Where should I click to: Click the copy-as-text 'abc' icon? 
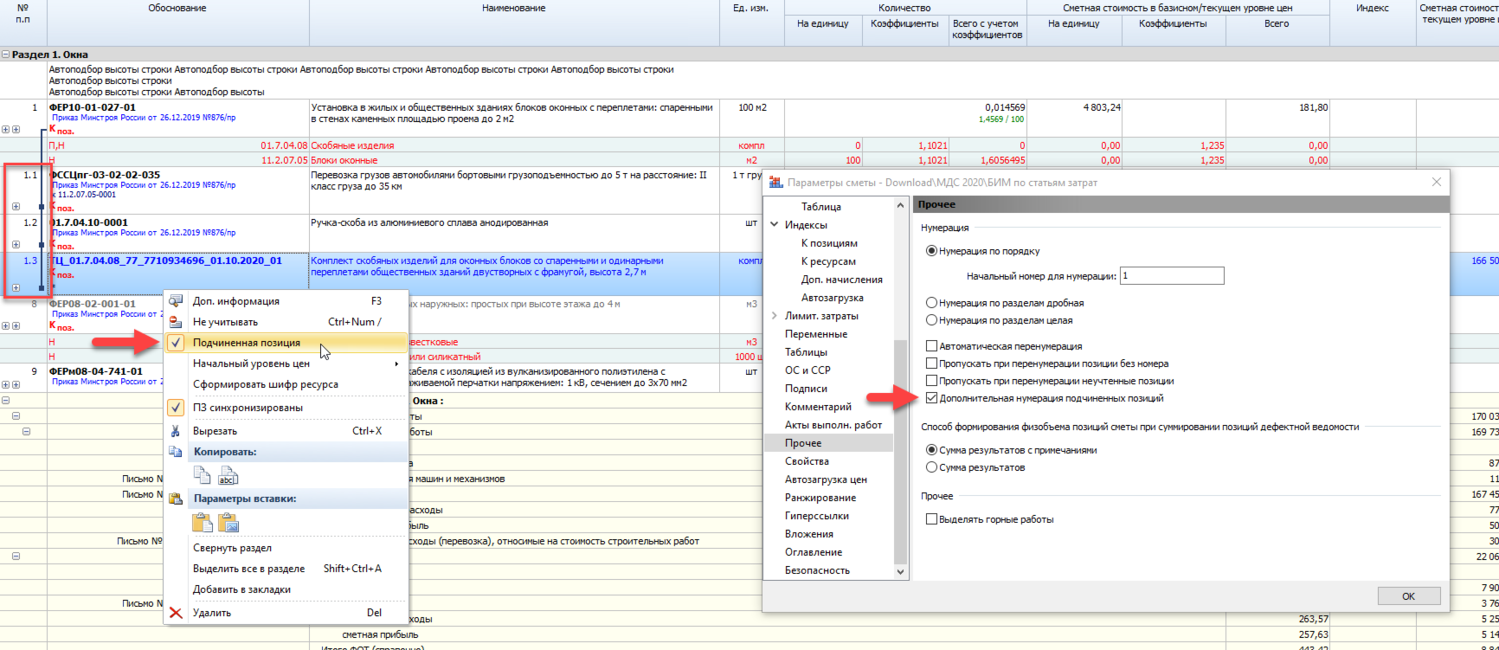click(x=228, y=476)
